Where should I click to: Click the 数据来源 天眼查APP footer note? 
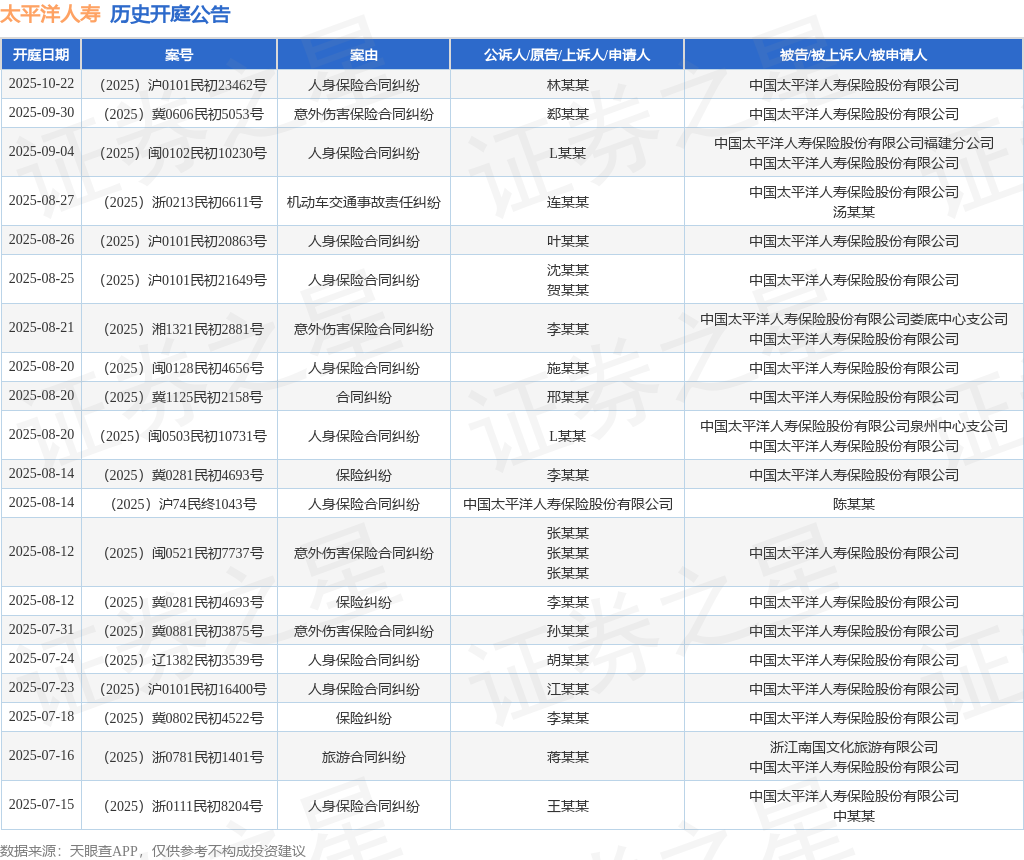153,851
